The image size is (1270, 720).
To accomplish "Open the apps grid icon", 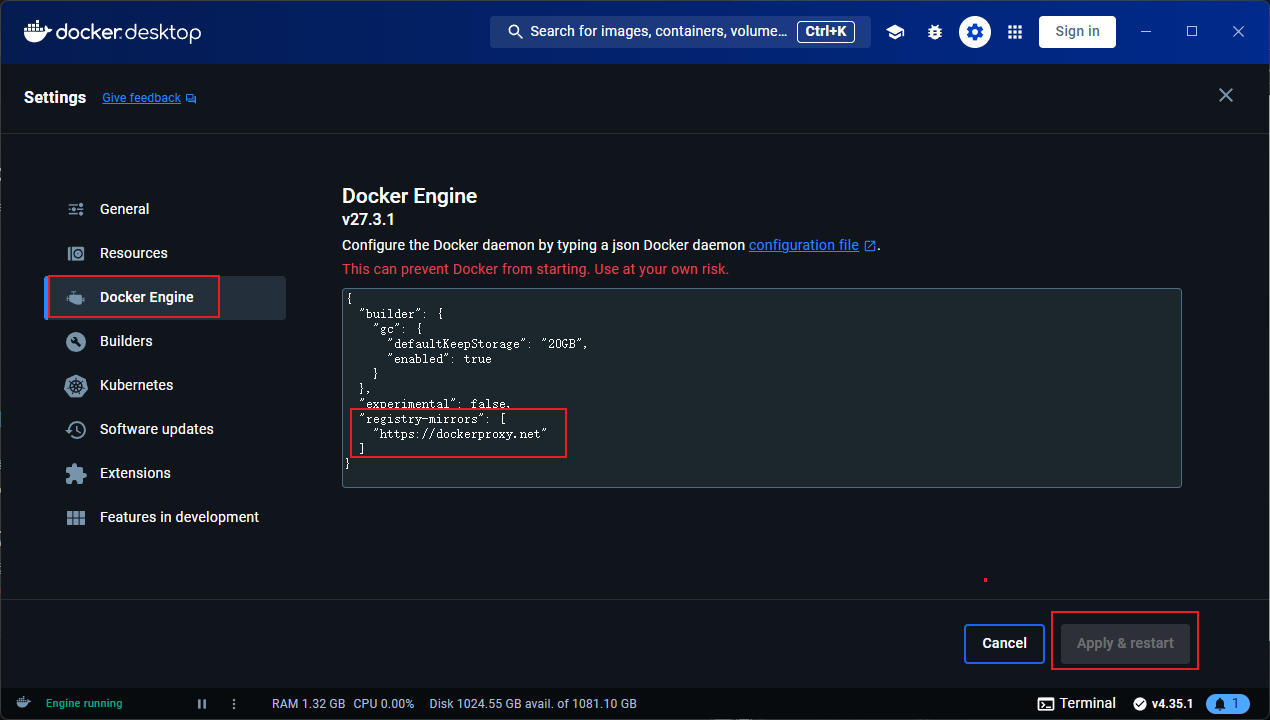I will click(x=1015, y=32).
